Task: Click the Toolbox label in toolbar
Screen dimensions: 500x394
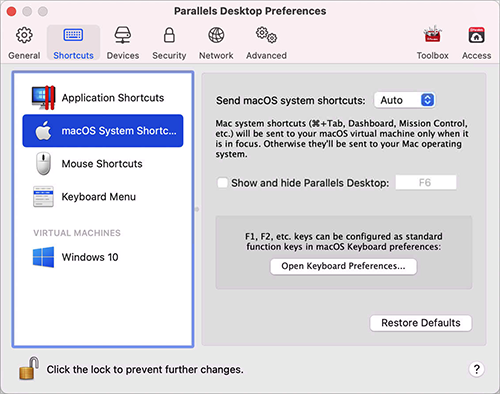Action: click(432, 55)
